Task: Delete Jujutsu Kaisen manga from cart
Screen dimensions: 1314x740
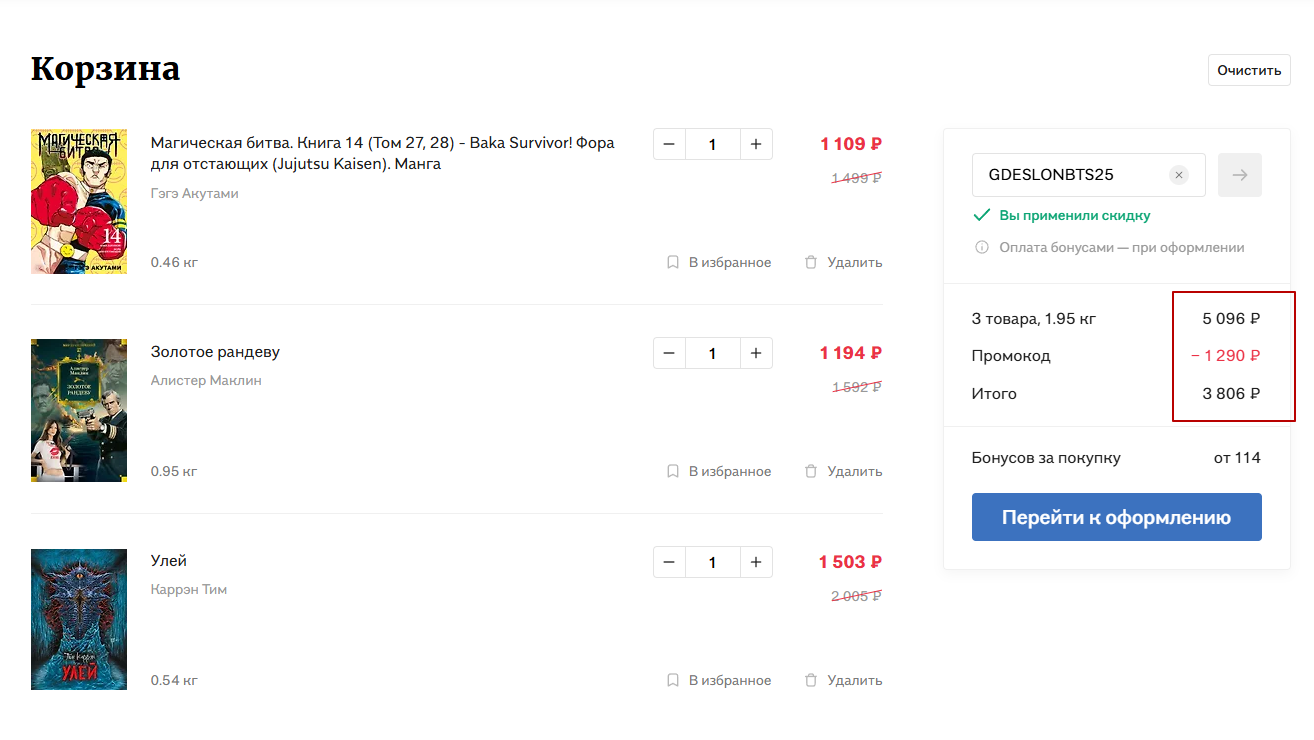Action: (x=843, y=262)
